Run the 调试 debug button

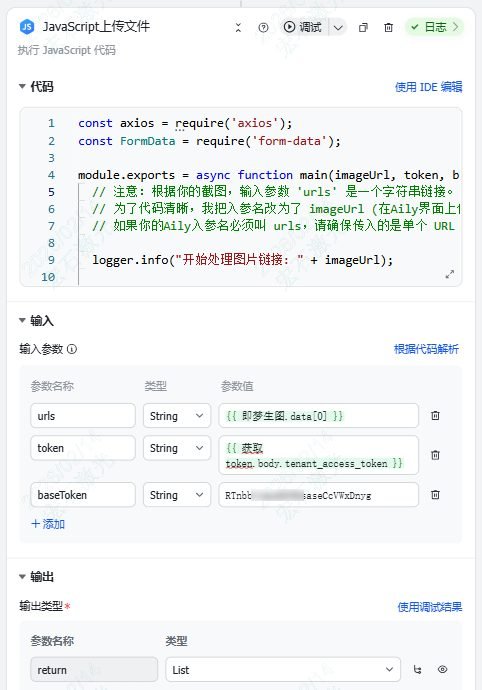click(303, 27)
